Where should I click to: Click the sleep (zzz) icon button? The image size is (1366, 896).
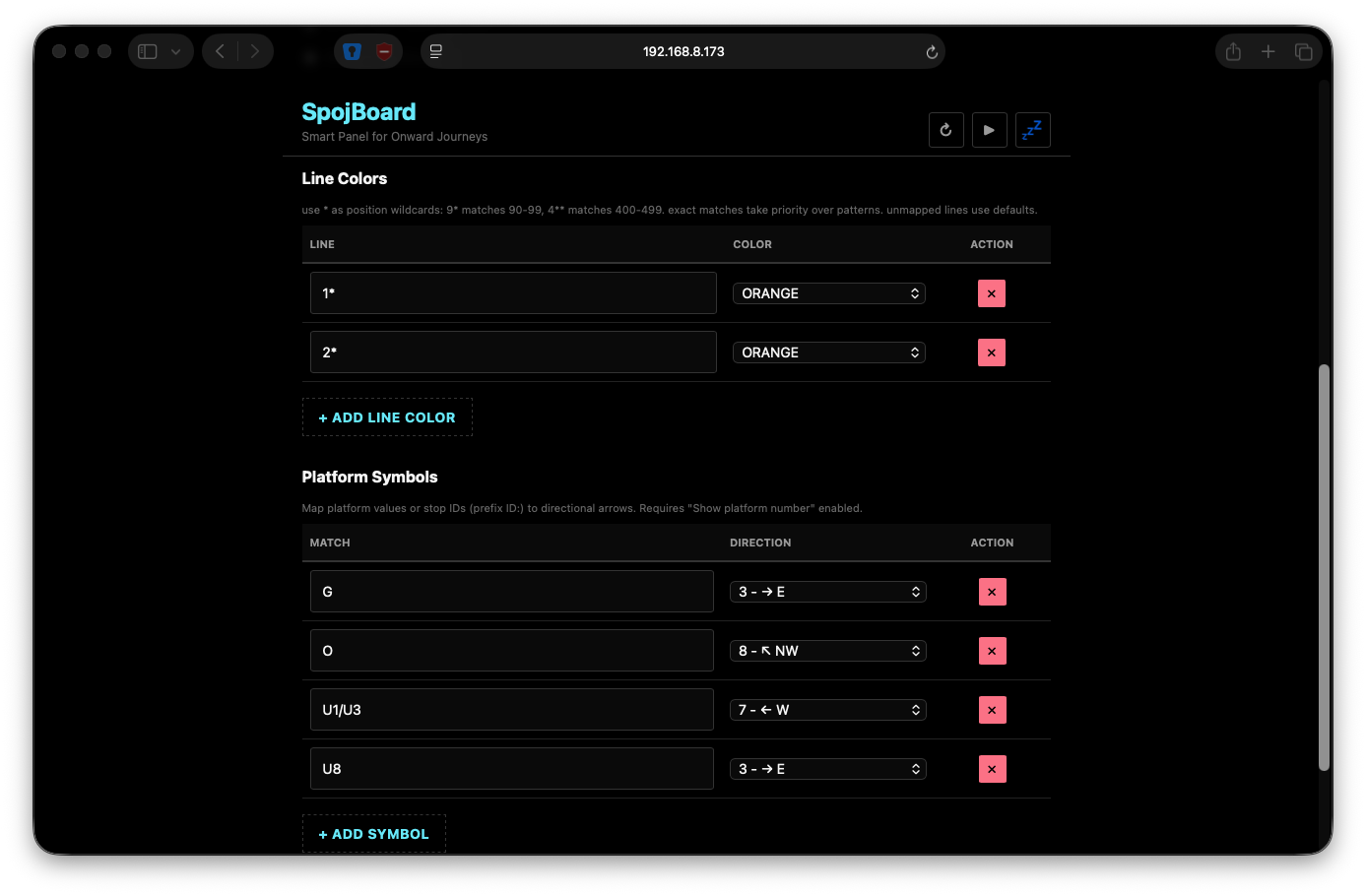(x=1032, y=130)
